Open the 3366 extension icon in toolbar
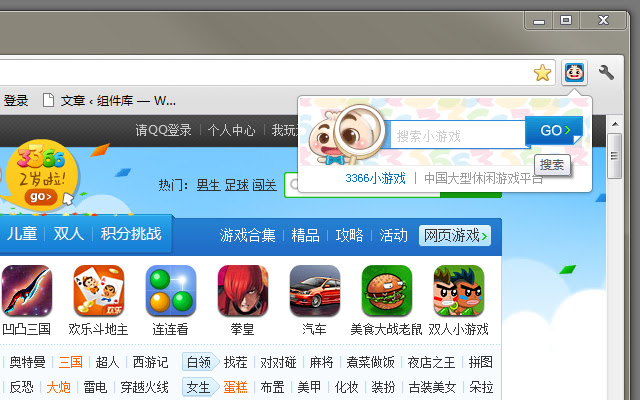Image resolution: width=640 pixels, height=400 pixels. coord(574,73)
